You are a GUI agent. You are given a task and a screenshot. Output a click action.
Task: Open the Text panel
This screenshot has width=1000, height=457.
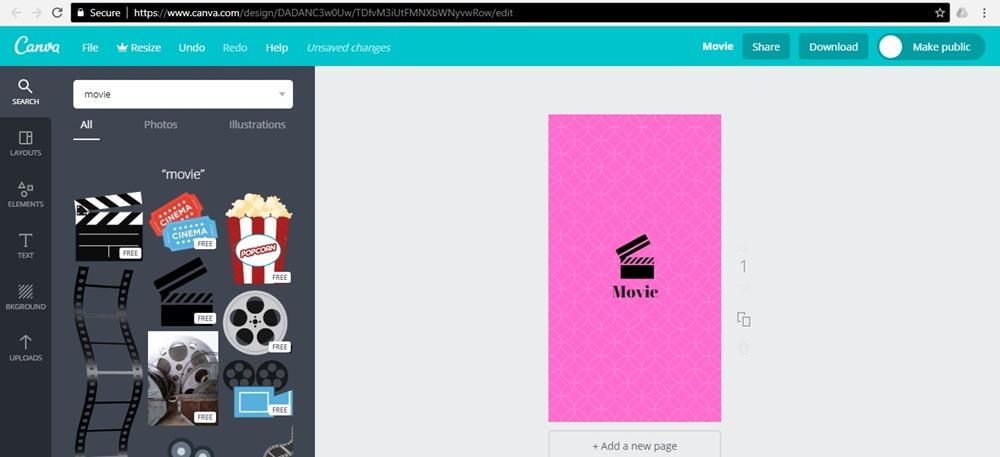point(26,246)
